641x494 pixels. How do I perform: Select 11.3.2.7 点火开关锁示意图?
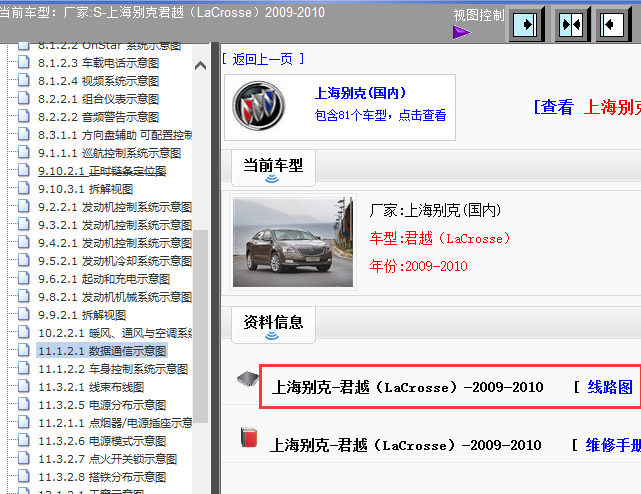coord(108,459)
